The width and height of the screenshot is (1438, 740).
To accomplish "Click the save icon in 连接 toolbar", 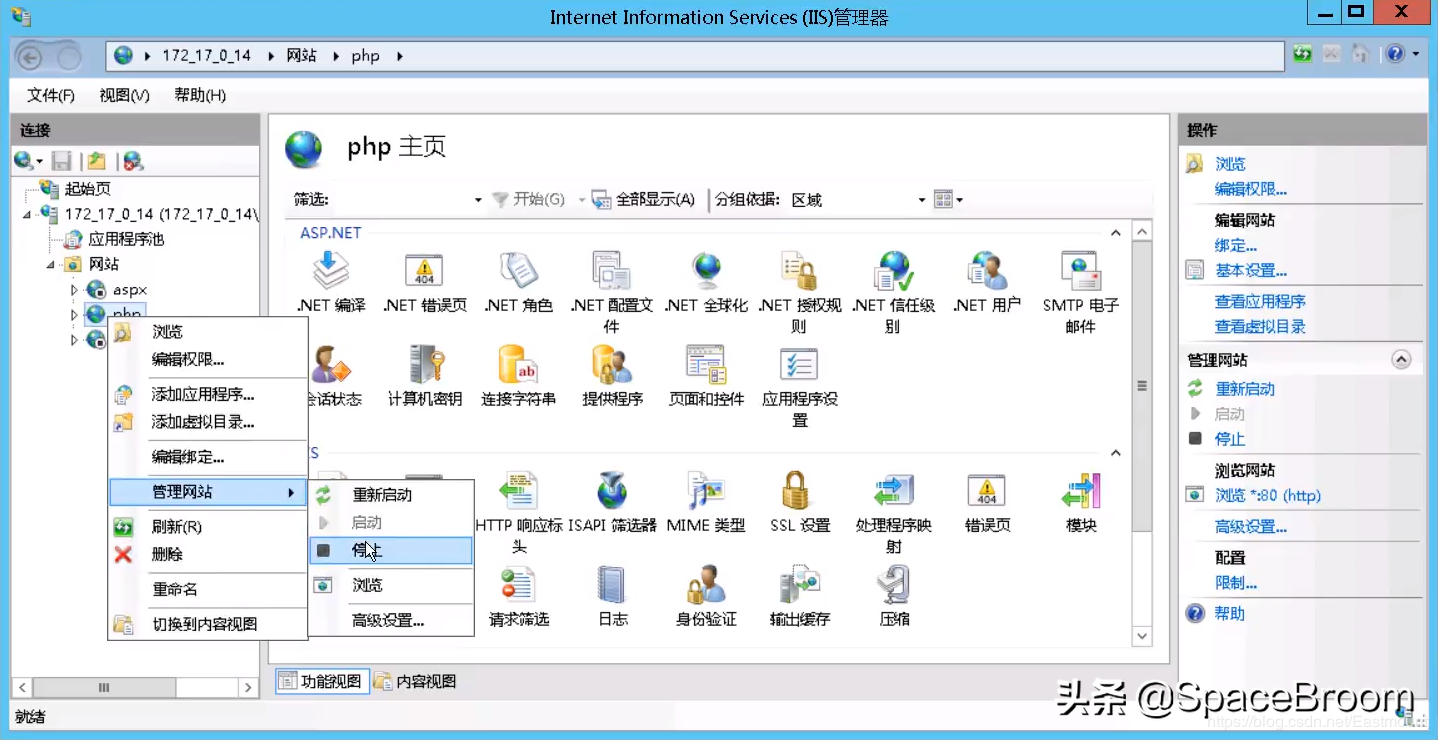I will [x=61, y=161].
